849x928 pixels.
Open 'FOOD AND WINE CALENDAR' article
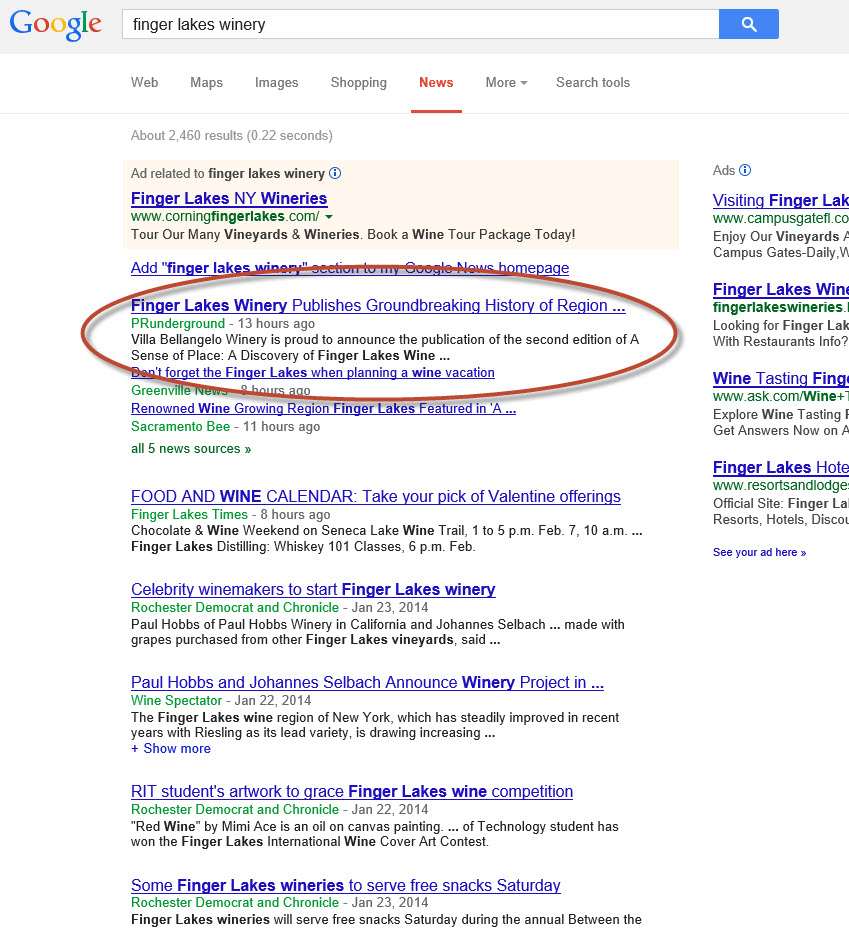376,497
